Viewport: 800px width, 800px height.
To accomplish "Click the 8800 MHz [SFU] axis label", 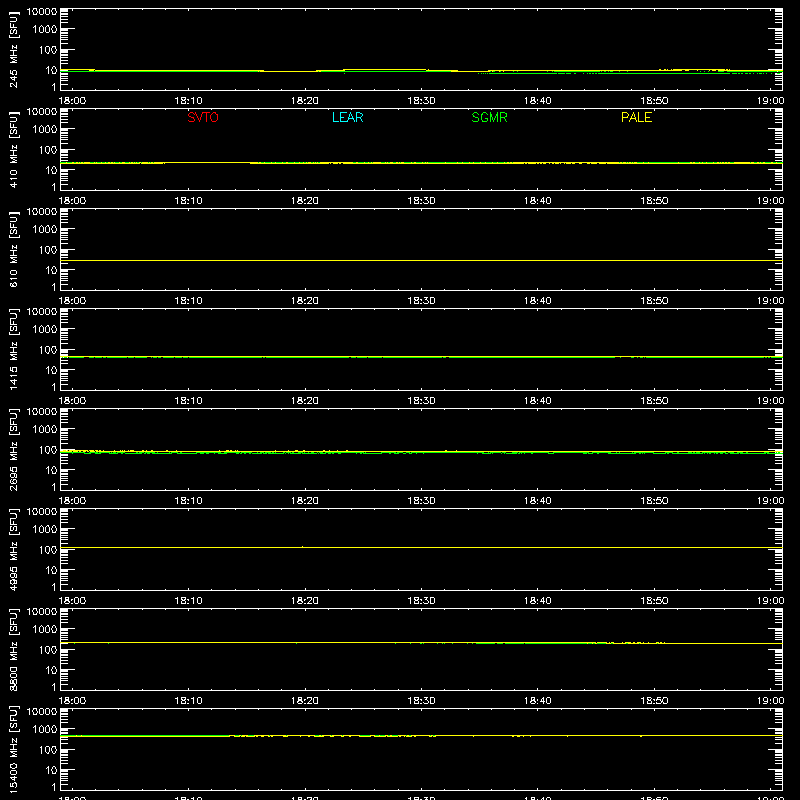I will 14,649.
